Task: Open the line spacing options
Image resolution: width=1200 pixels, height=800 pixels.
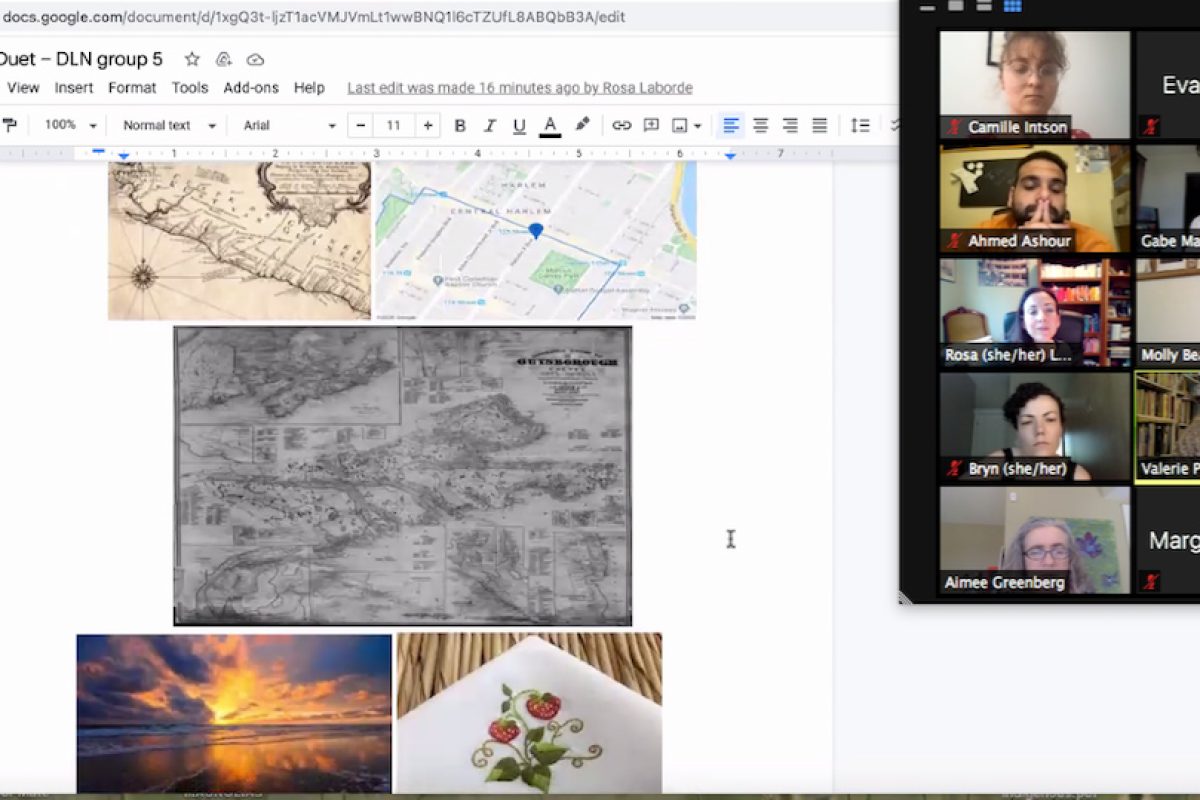Action: [x=860, y=125]
